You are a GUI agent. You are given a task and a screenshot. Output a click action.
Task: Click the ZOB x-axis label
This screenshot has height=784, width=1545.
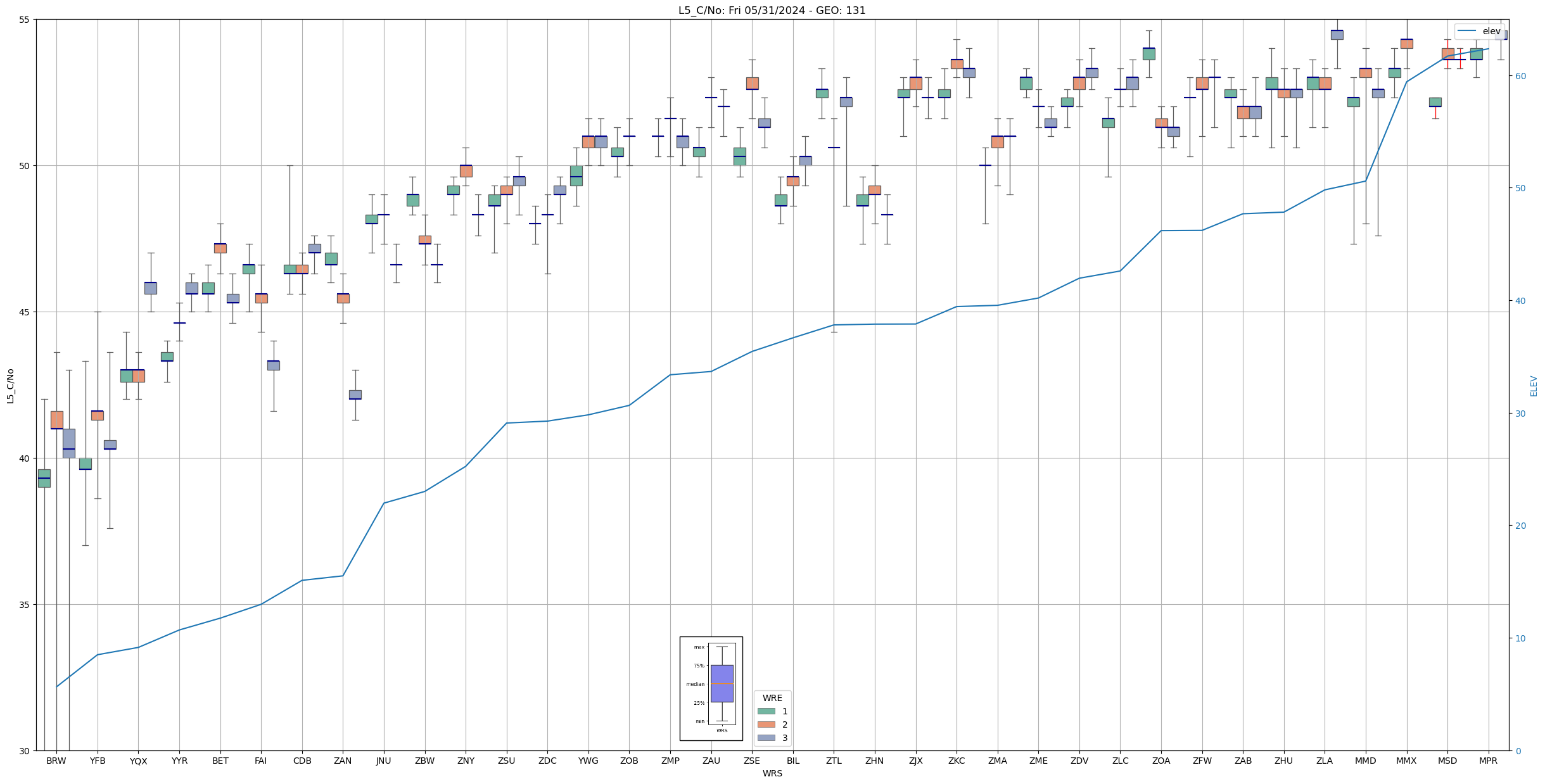pos(629,761)
